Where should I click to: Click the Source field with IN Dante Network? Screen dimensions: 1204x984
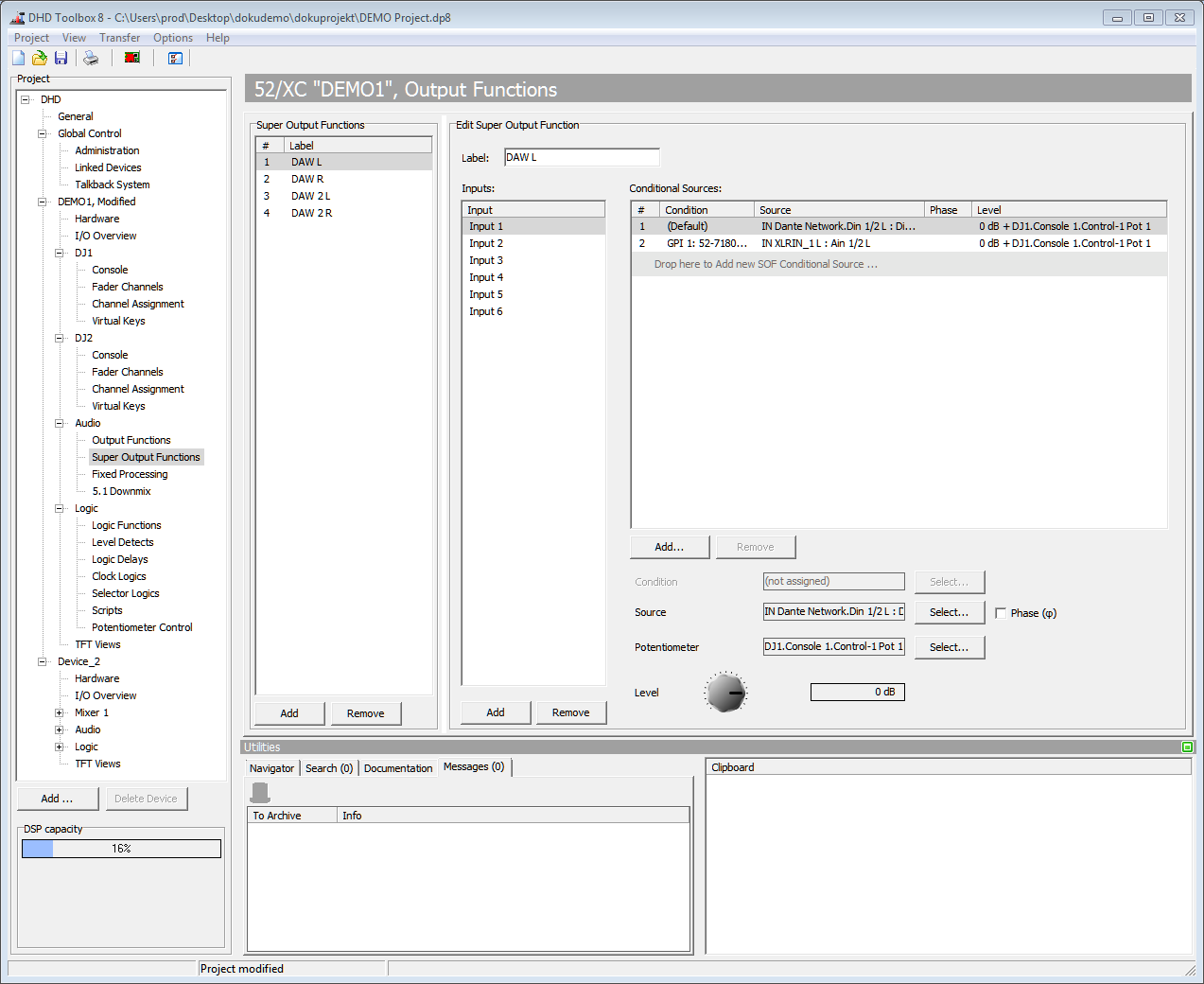pyautogui.click(x=834, y=611)
